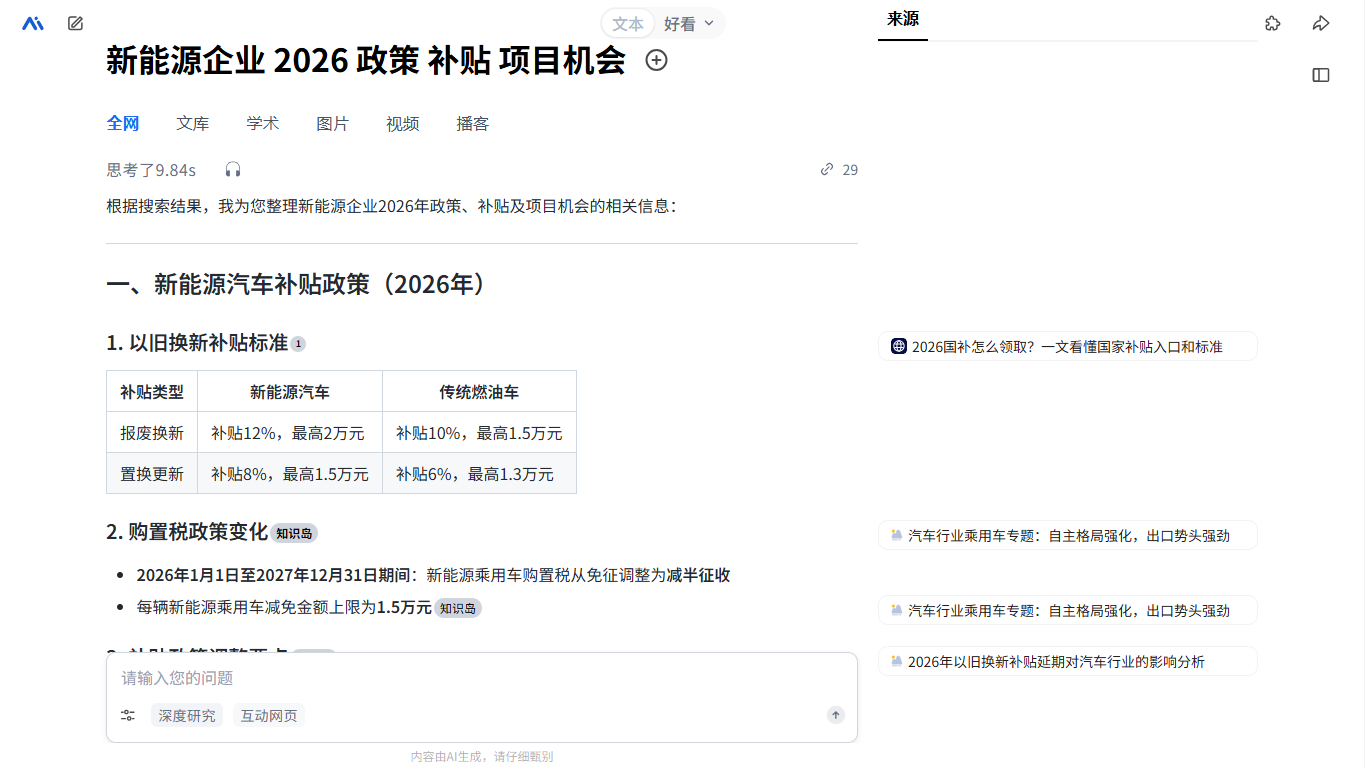Click the app logo icon in the top-left corner

coord(33,23)
